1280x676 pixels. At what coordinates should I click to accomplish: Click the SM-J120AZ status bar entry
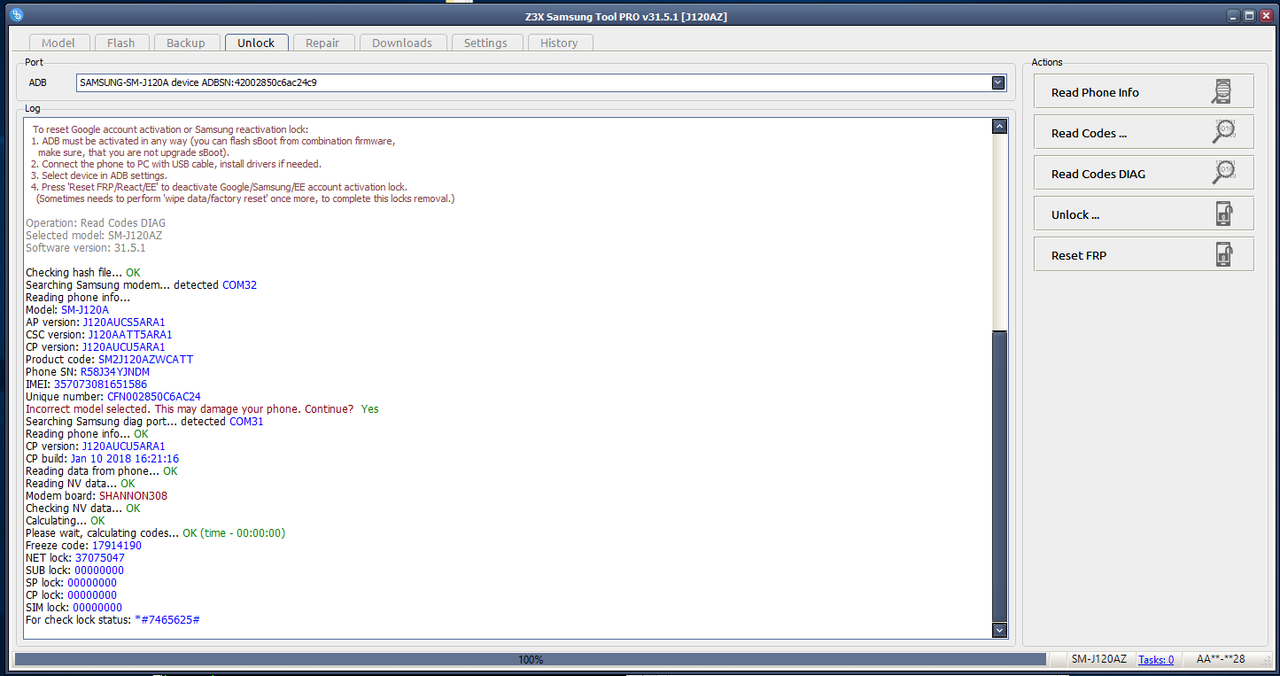[1099, 660]
